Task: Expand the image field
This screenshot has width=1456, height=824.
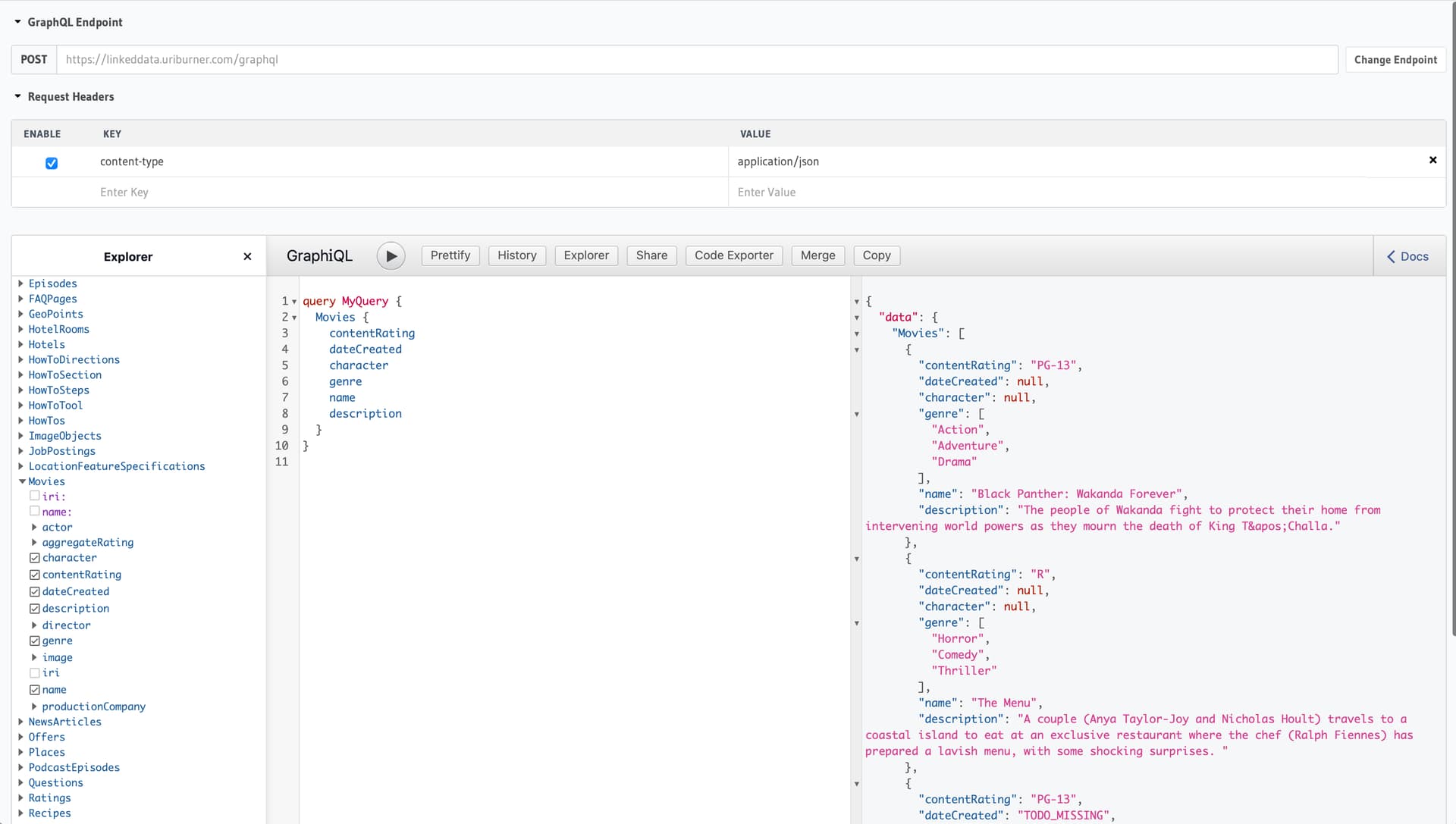Action: click(34, 657)
